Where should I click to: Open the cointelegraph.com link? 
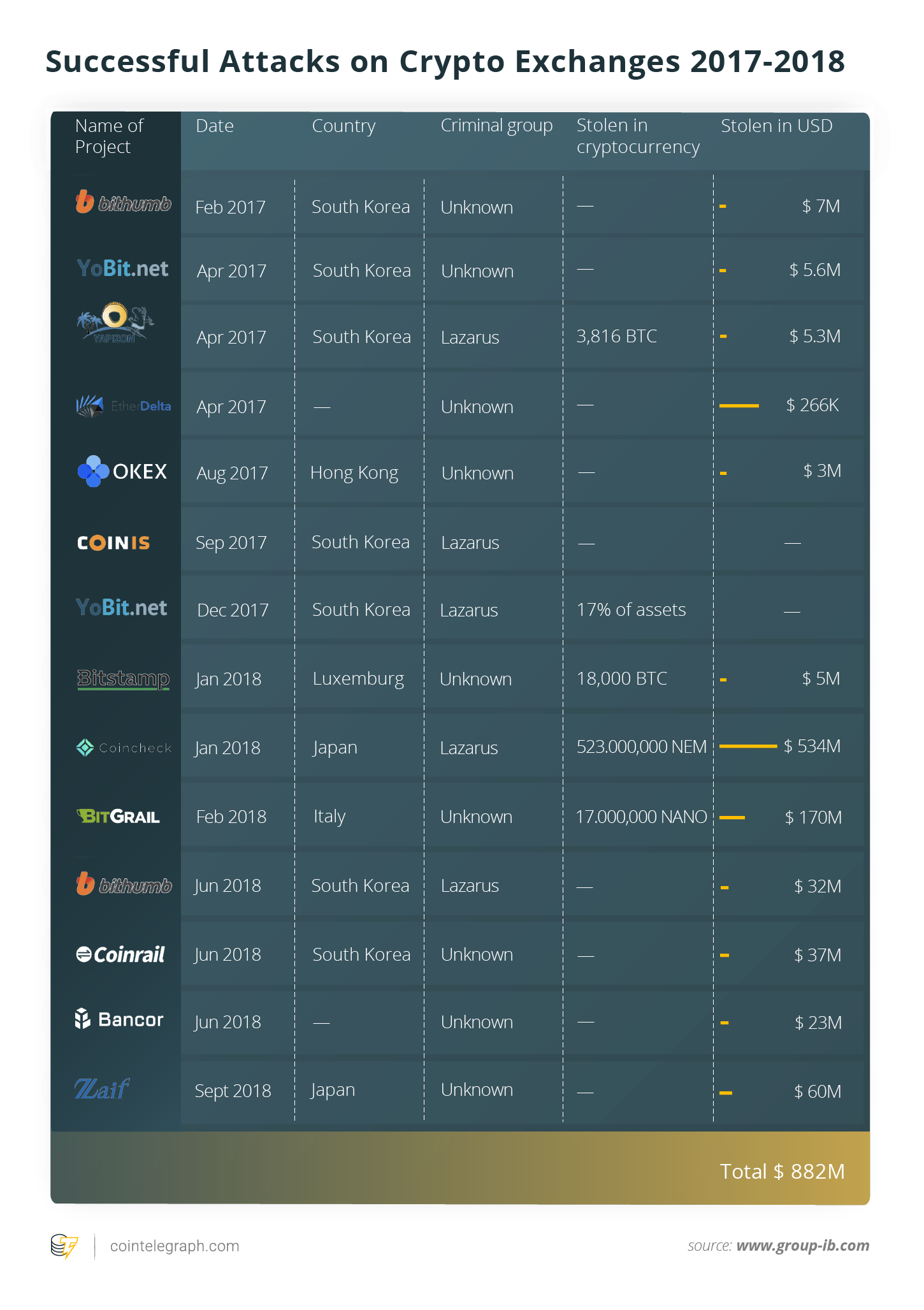click(x=175, y=1246)
